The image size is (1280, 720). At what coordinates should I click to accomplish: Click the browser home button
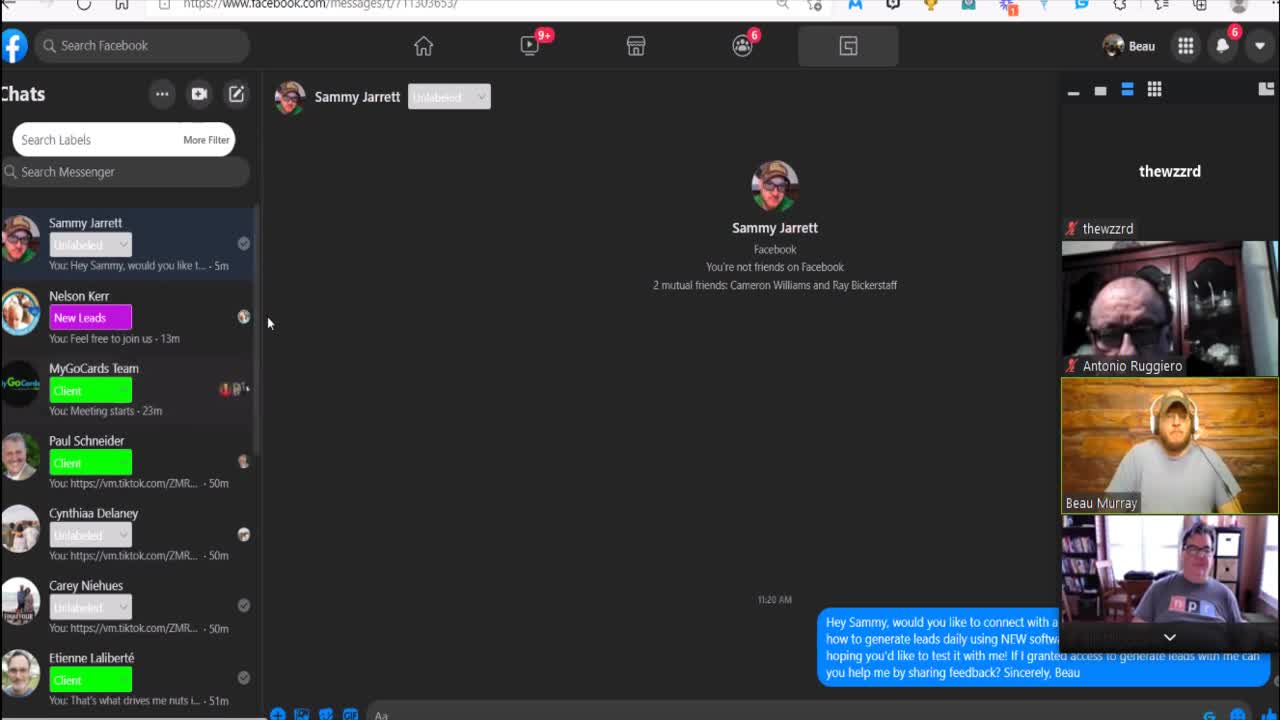tap(121, 4)
